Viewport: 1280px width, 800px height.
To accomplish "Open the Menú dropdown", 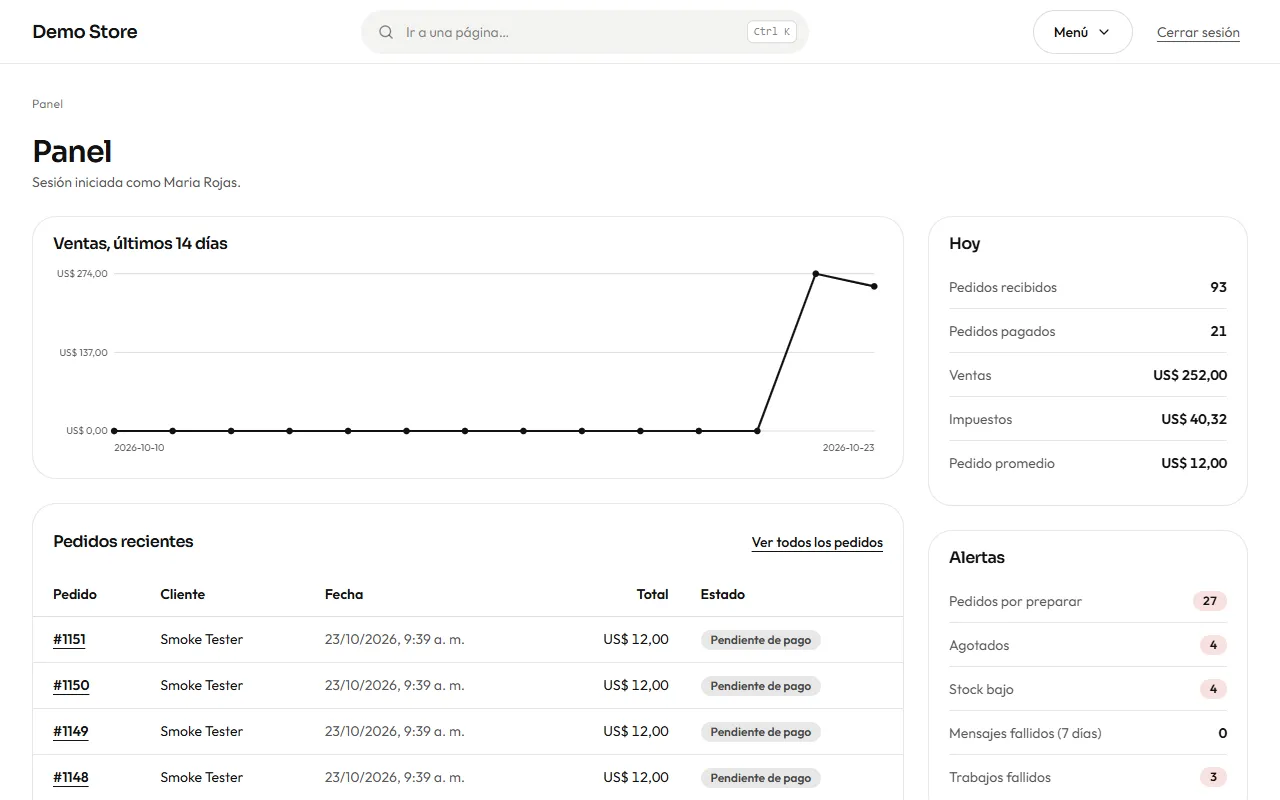I will click(1082, 32).
